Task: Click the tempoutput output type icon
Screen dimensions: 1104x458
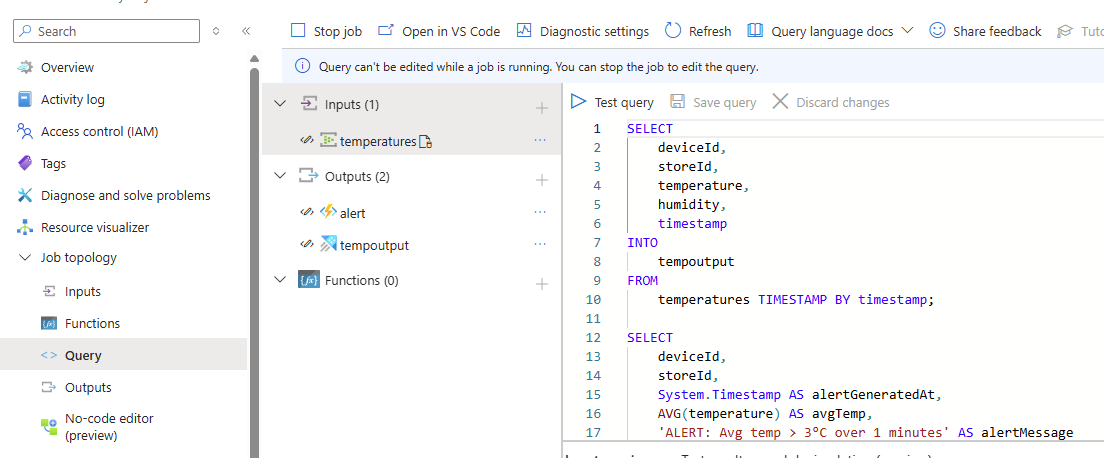Action: [328, 244]
